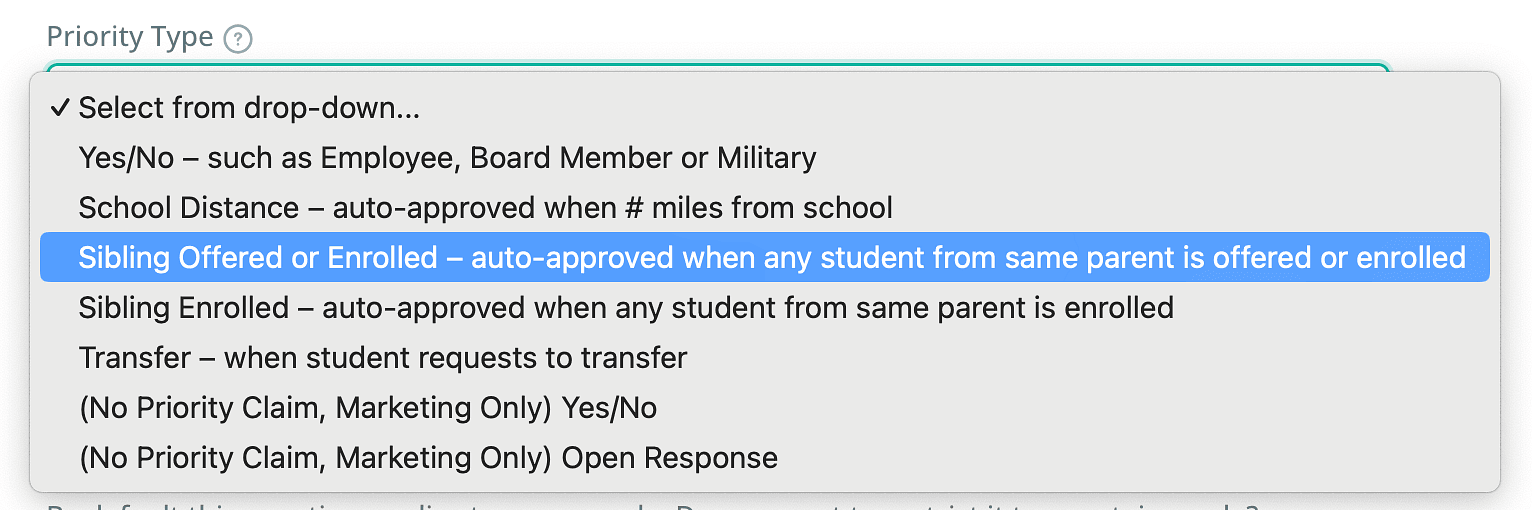This screenshot has width=1532, height=510.
Task: Choose Sibling Enrolled auto-approved option
Action: click(x=626, y=307)
